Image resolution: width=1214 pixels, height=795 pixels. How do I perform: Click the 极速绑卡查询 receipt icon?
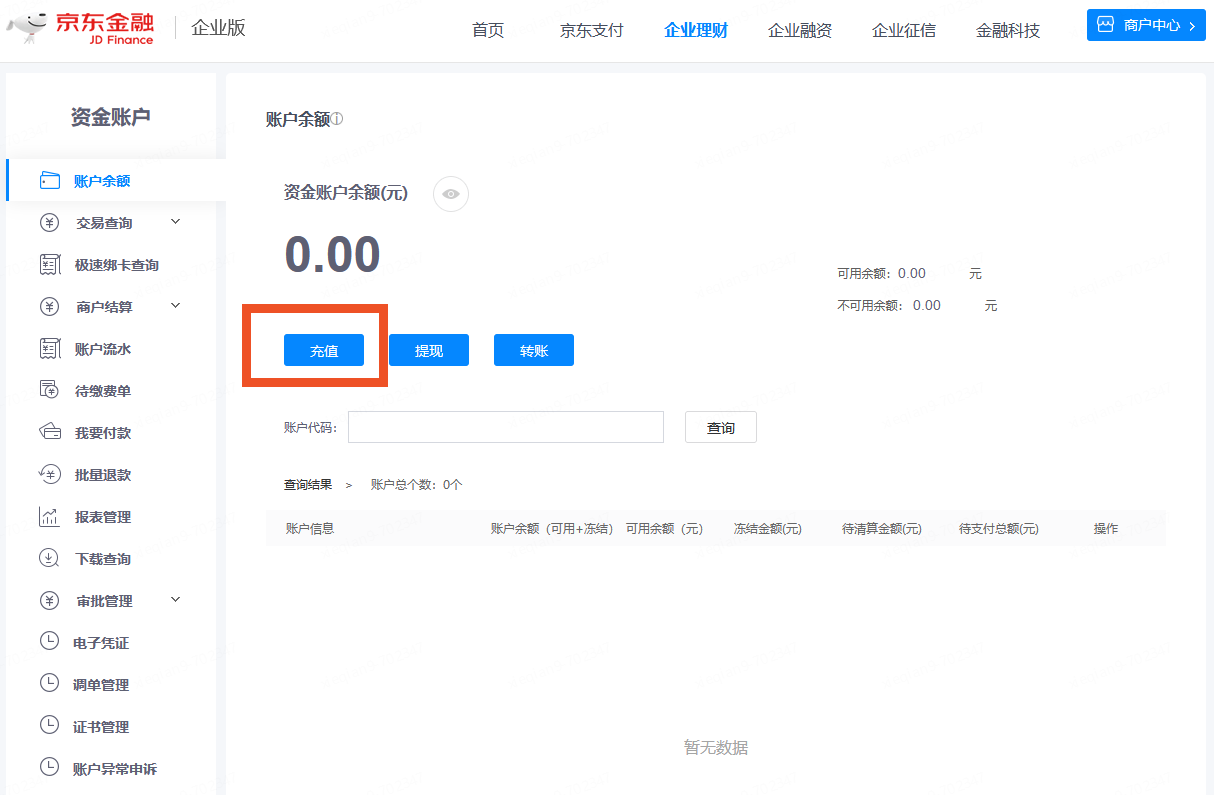tap(50, 265)
